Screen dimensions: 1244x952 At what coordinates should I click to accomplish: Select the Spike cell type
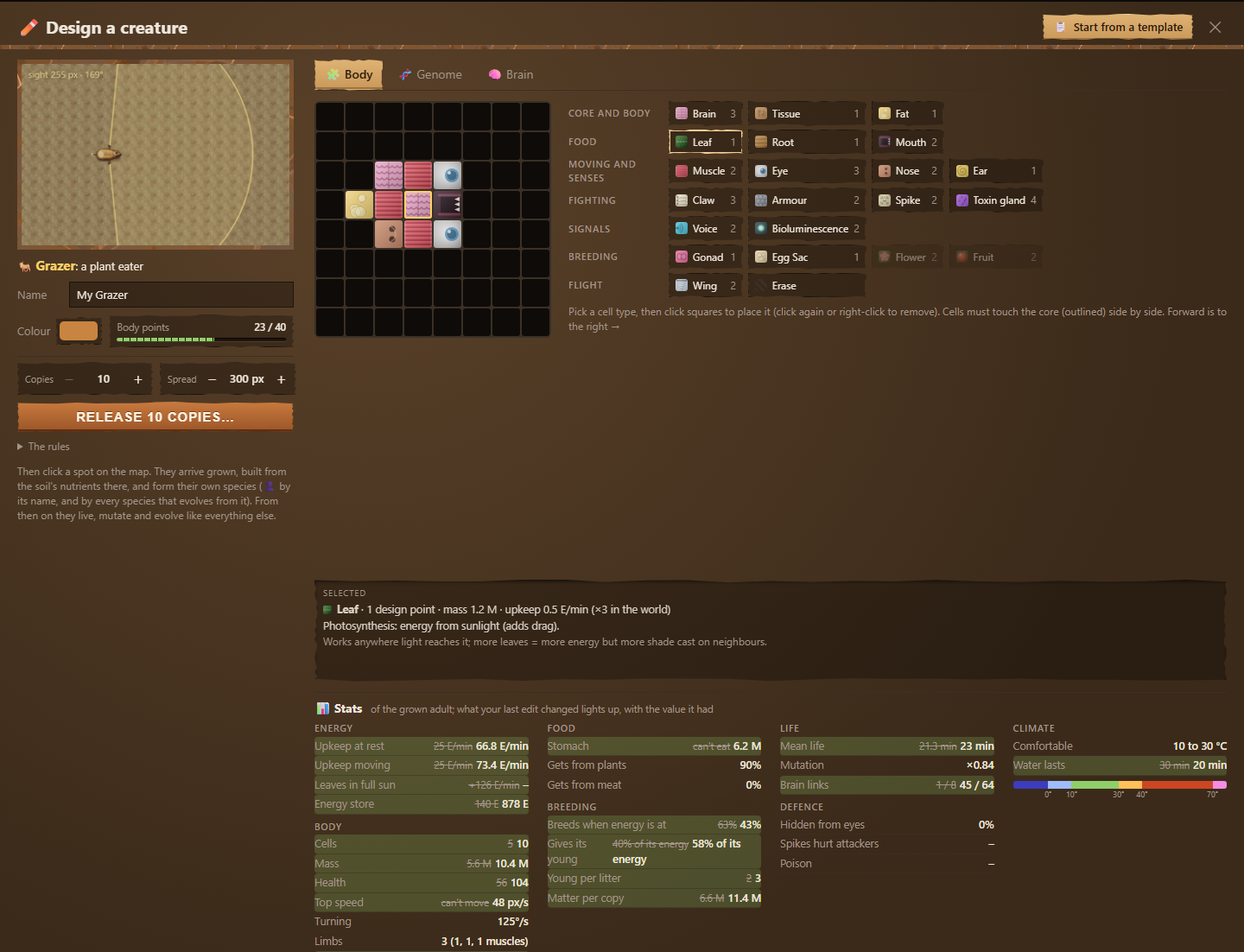pos(906,200)
